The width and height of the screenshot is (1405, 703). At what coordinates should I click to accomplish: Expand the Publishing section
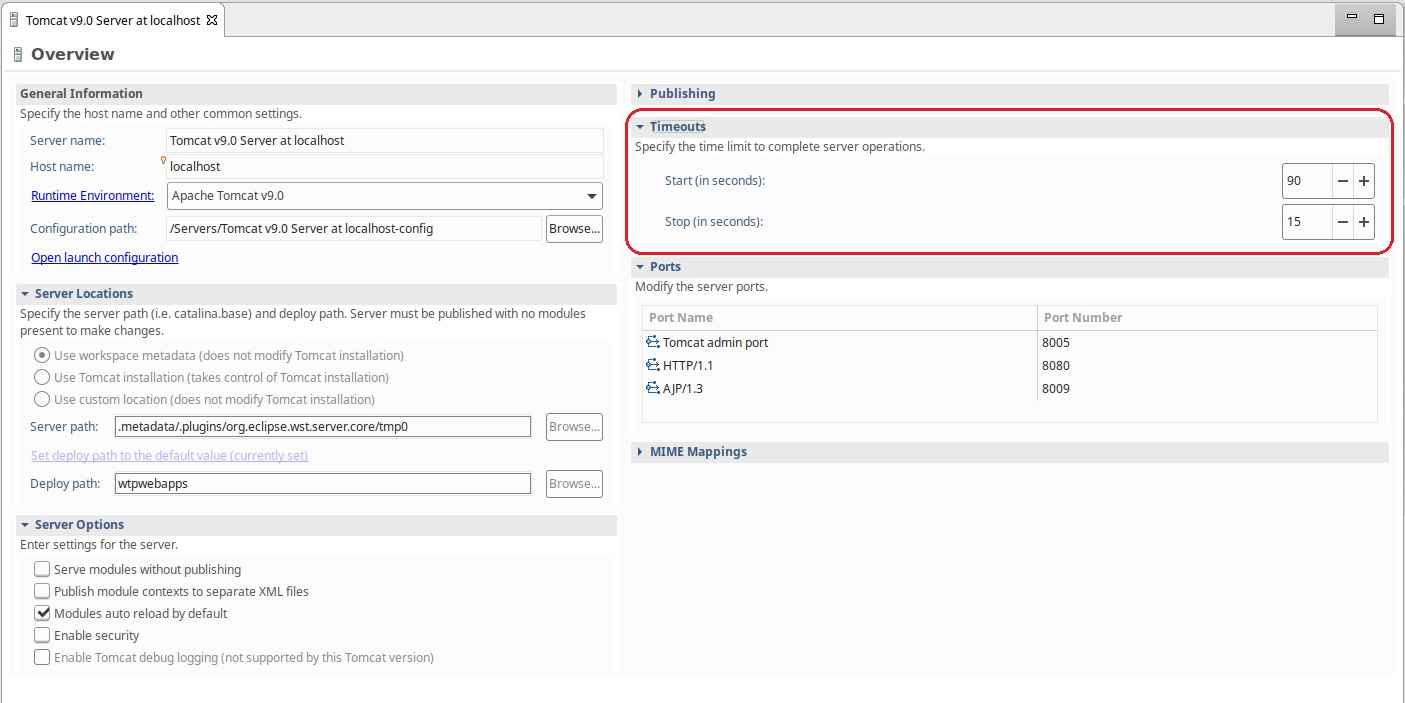pos(640,93)
